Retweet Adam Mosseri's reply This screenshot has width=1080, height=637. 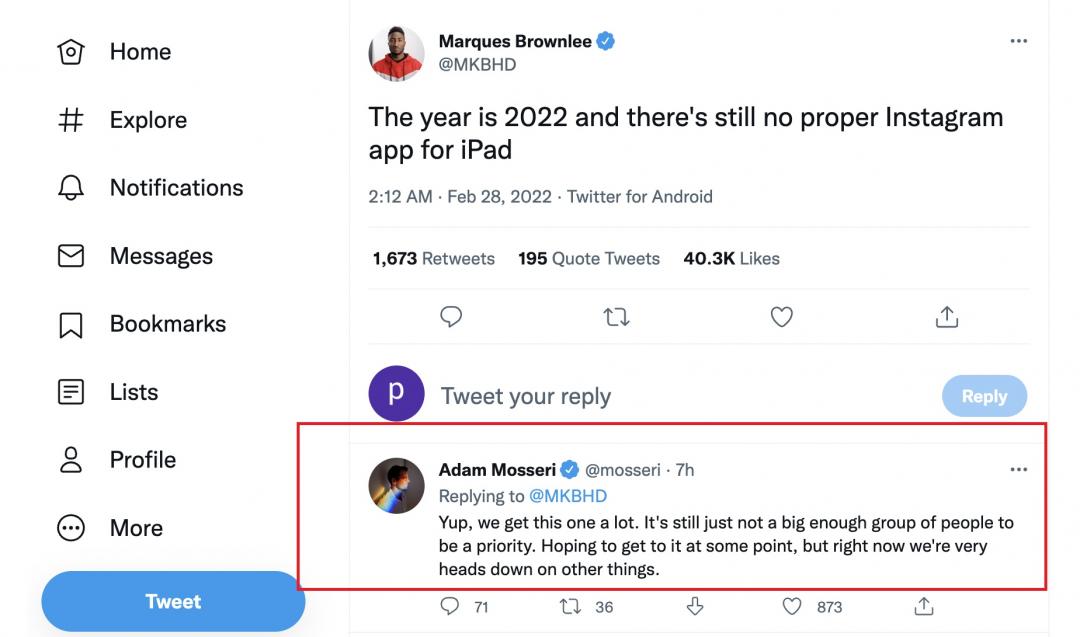(571, 606)
